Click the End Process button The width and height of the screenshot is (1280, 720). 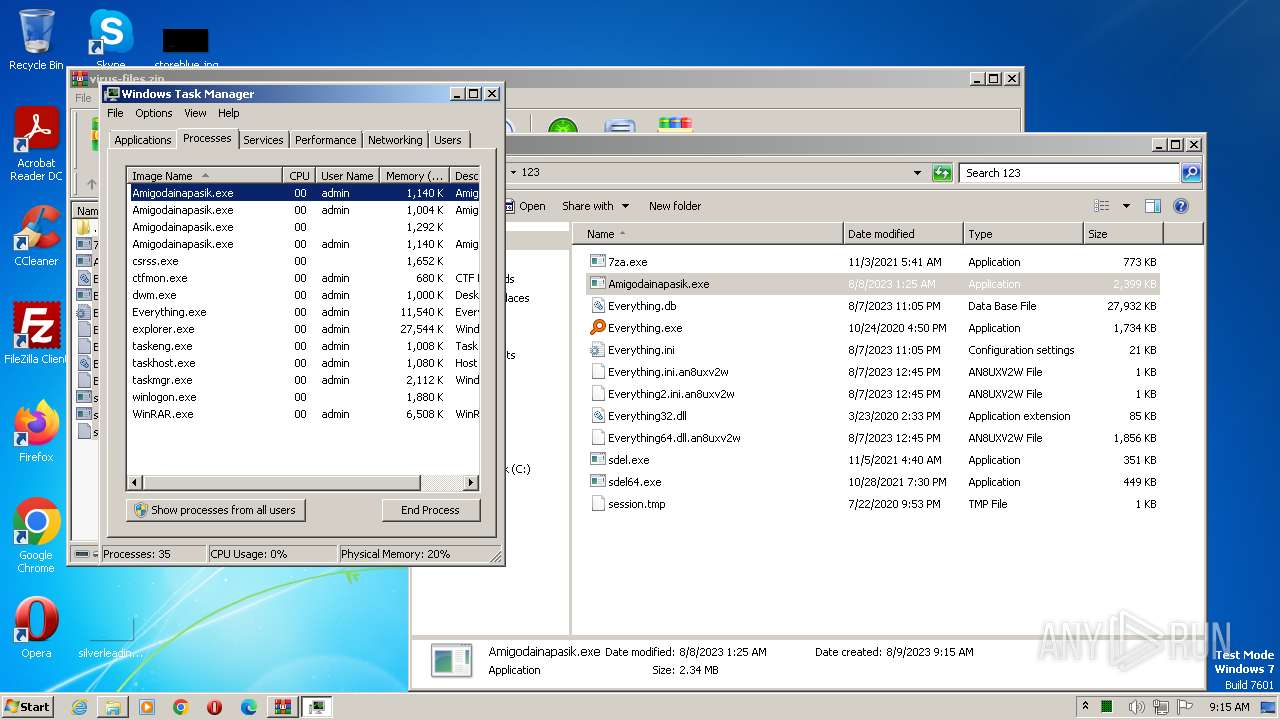click(430, 510)
